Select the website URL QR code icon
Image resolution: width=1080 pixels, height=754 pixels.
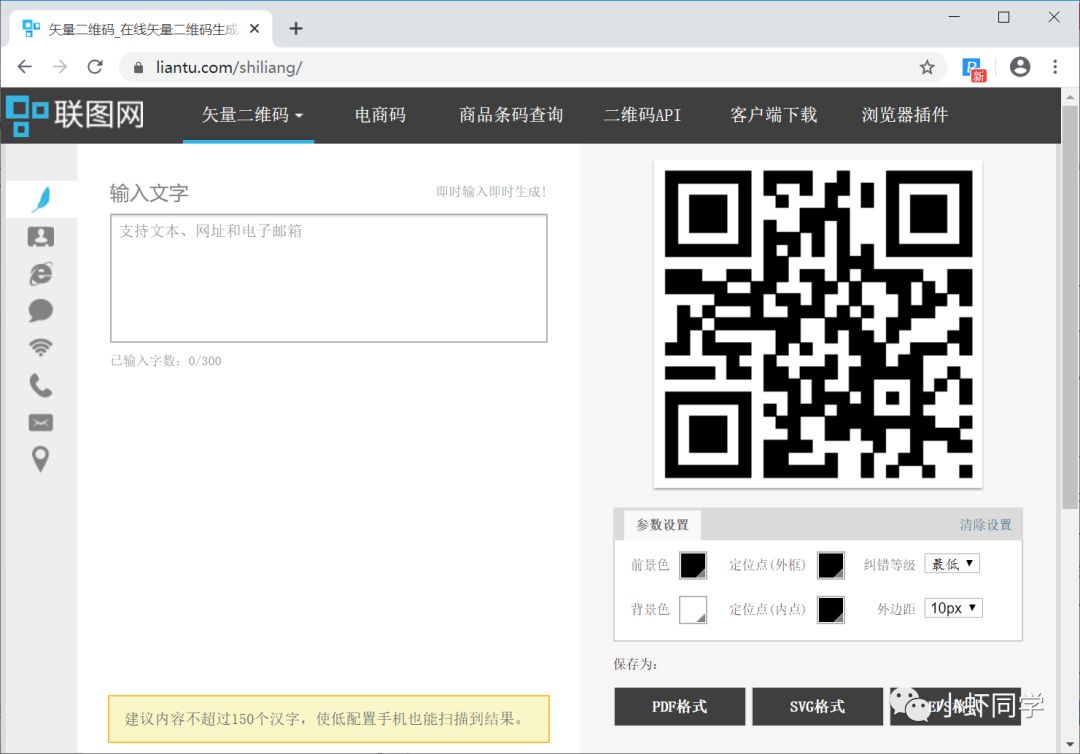pyautogui.click(x=40, y=273)
